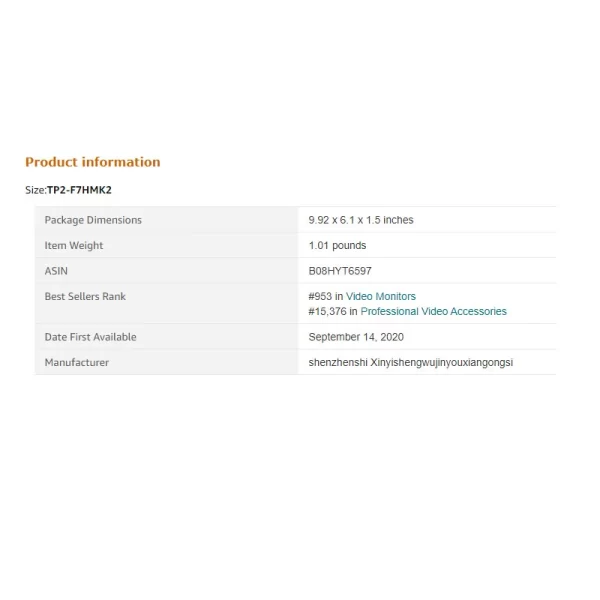Click the #953 rank number
The image size is (600, 600).
(320, 297)
